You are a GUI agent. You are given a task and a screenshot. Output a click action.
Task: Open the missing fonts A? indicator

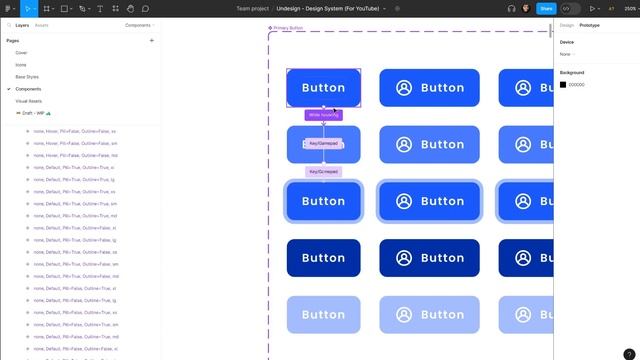coord(611,9)
